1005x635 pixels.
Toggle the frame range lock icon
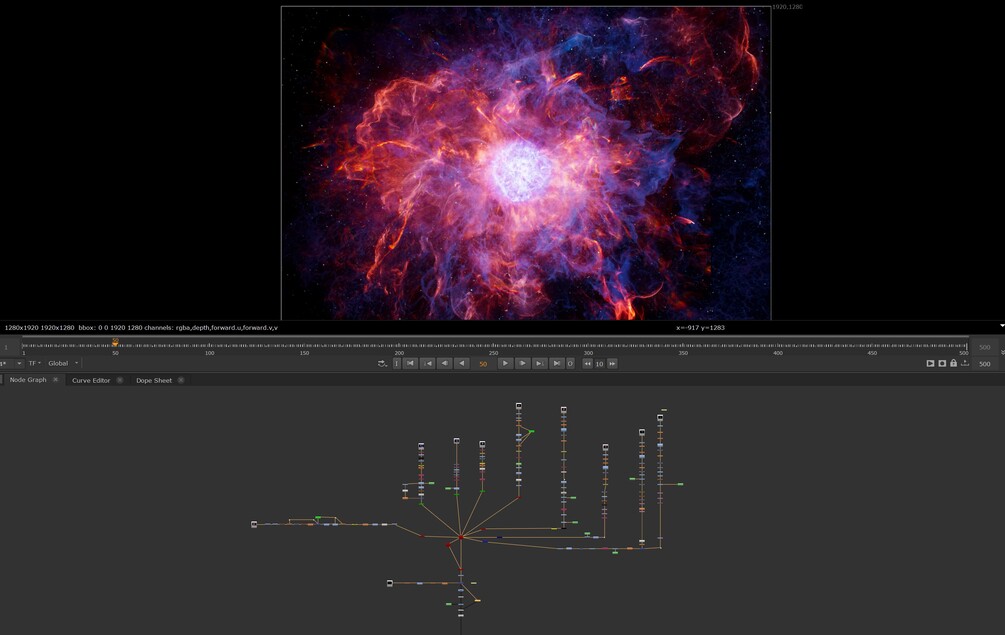pos(954,363)
